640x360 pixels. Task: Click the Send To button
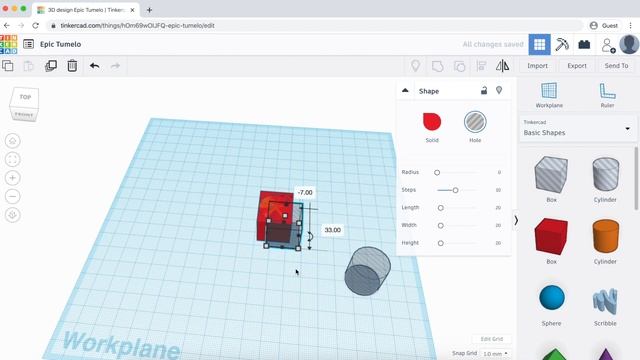point(616,66)
